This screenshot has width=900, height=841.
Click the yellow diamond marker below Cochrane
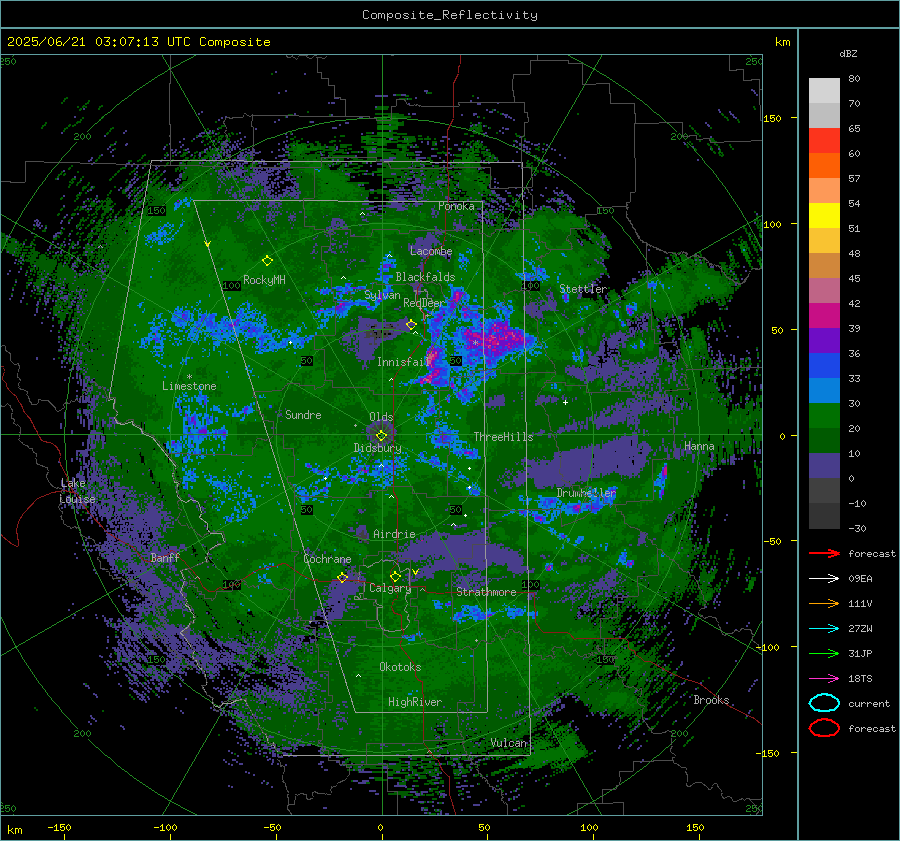tap(342, 578)
